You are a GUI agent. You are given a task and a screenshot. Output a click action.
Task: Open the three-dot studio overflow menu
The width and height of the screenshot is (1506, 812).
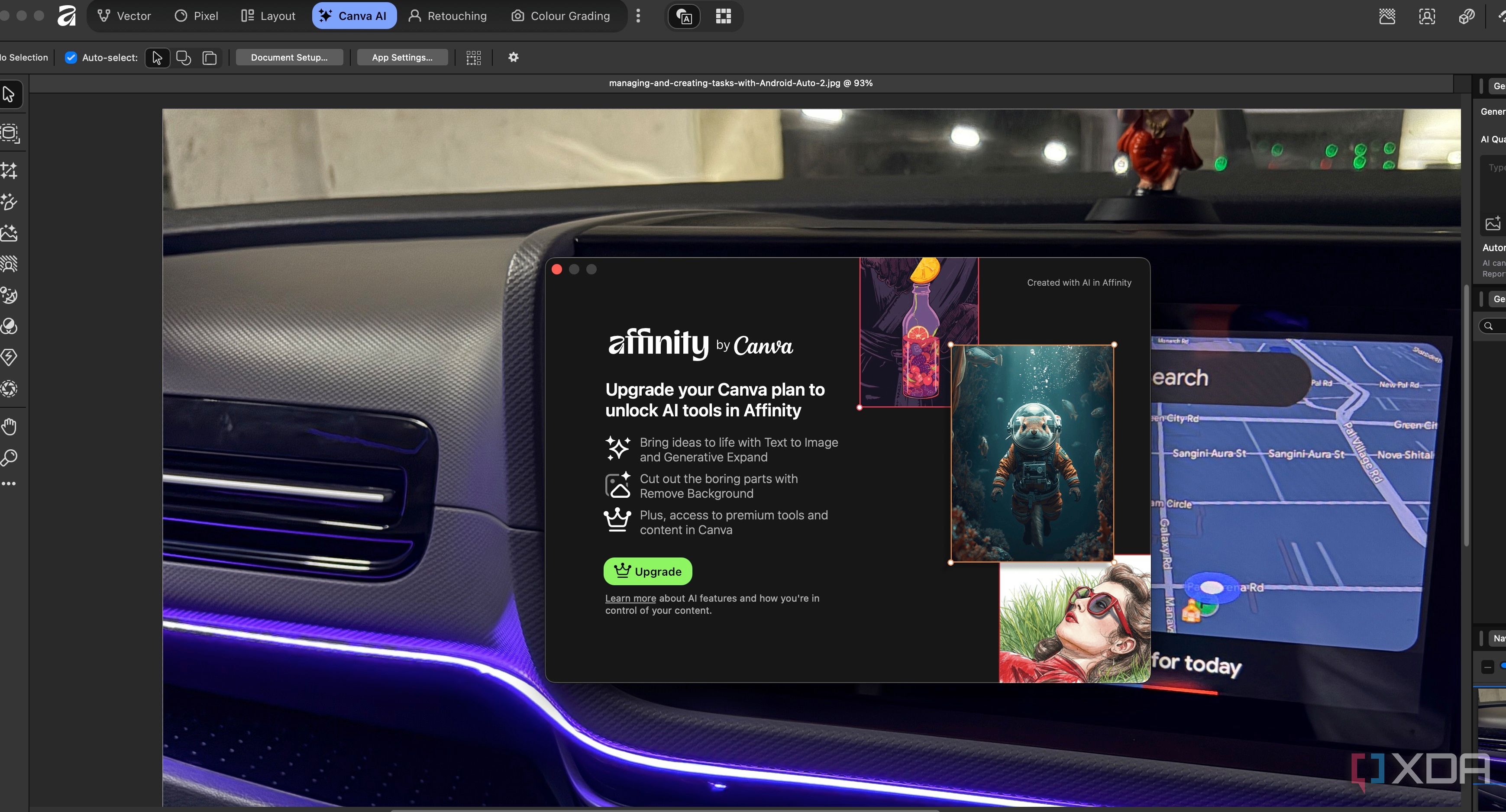click(638, 16)
